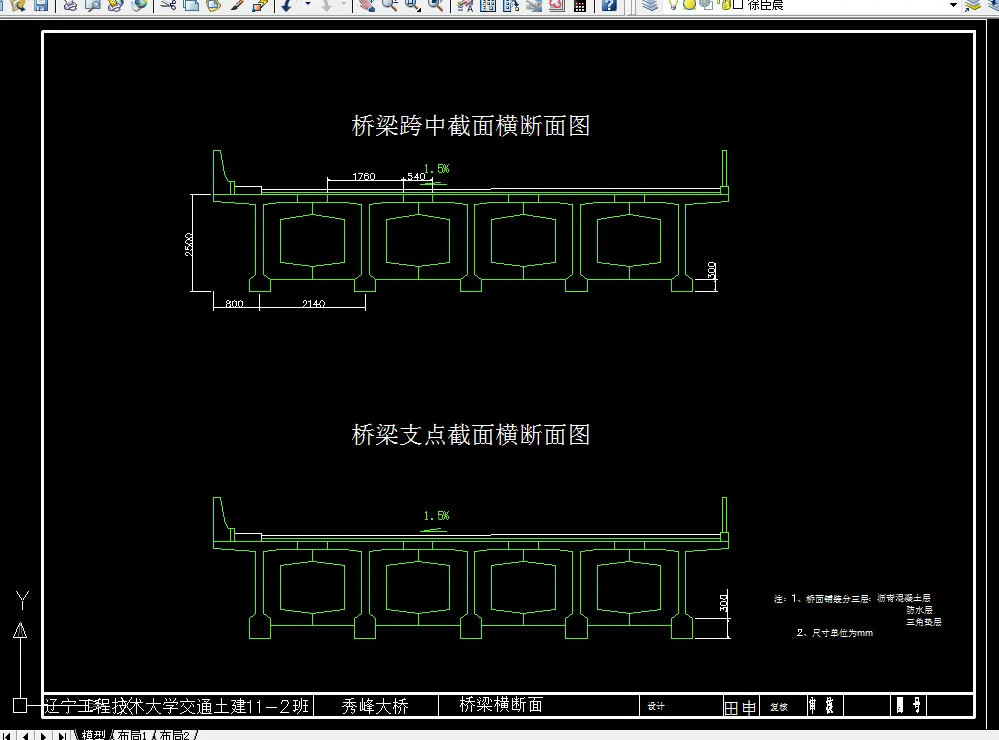Open the Markup Set Manager icon
This screenshot has height=740, width=999.
point(557,5)
